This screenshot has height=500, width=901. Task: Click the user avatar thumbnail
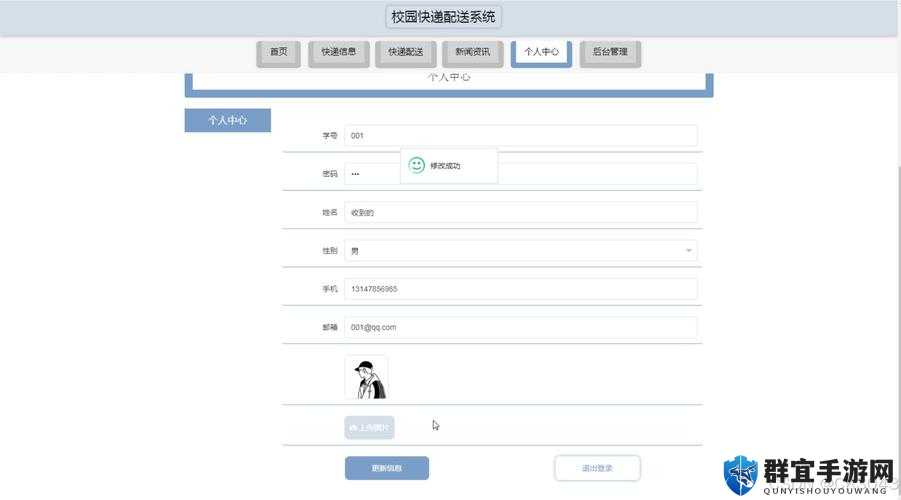(367, 377)
